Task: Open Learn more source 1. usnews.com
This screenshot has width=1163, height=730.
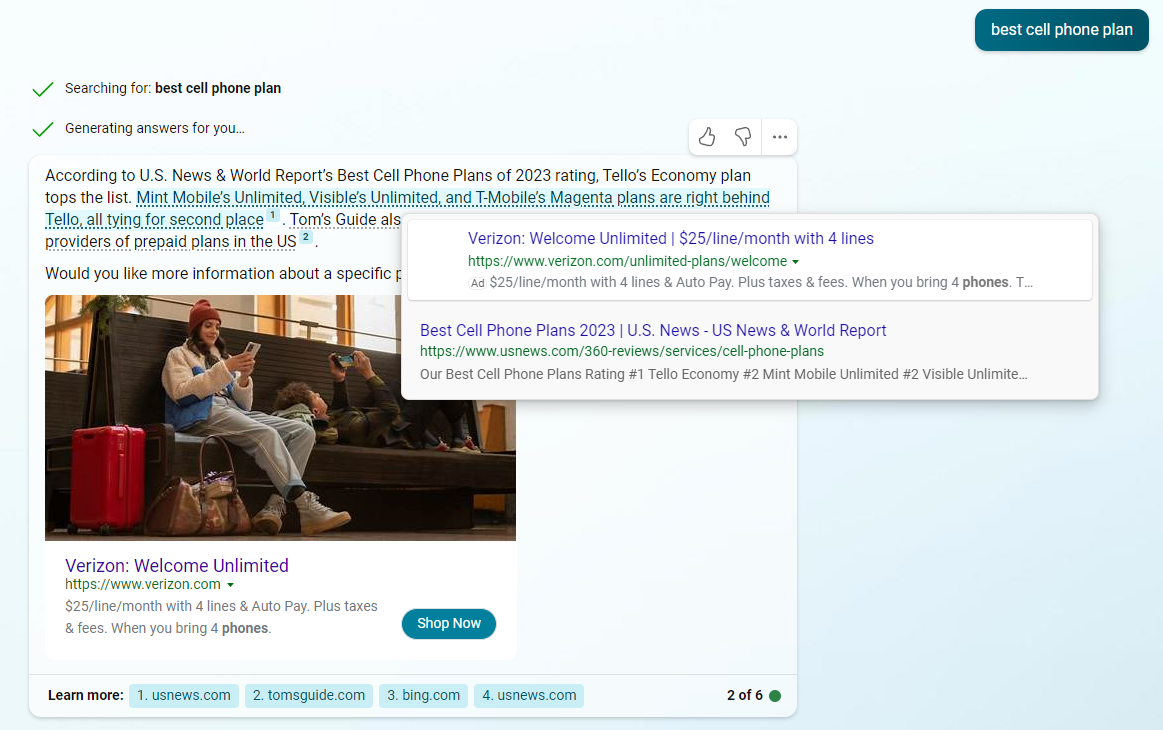Action: 184,696
